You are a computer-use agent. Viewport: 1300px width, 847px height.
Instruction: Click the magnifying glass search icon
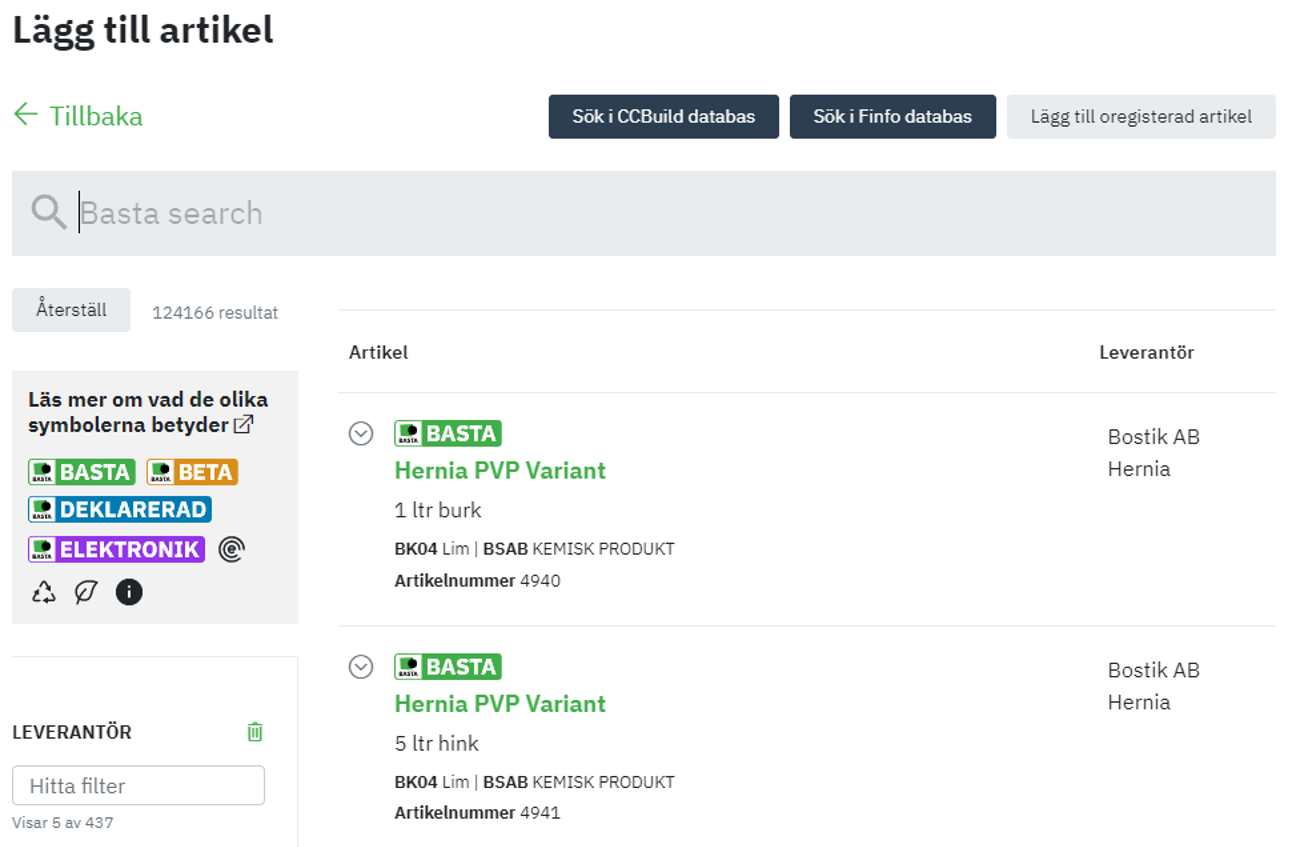[x=48, y=213]
